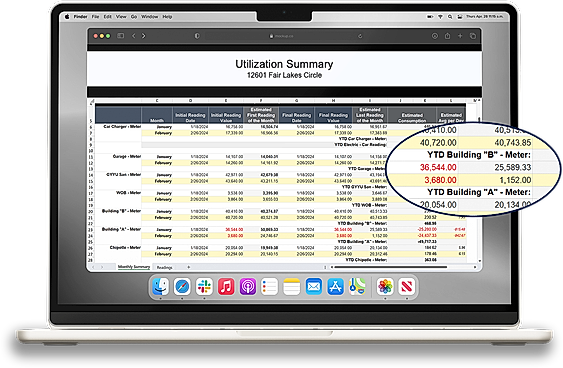This screenshot has height=368, width=563.
Task: Click the Safari address bar
Action: pos(282,36)
